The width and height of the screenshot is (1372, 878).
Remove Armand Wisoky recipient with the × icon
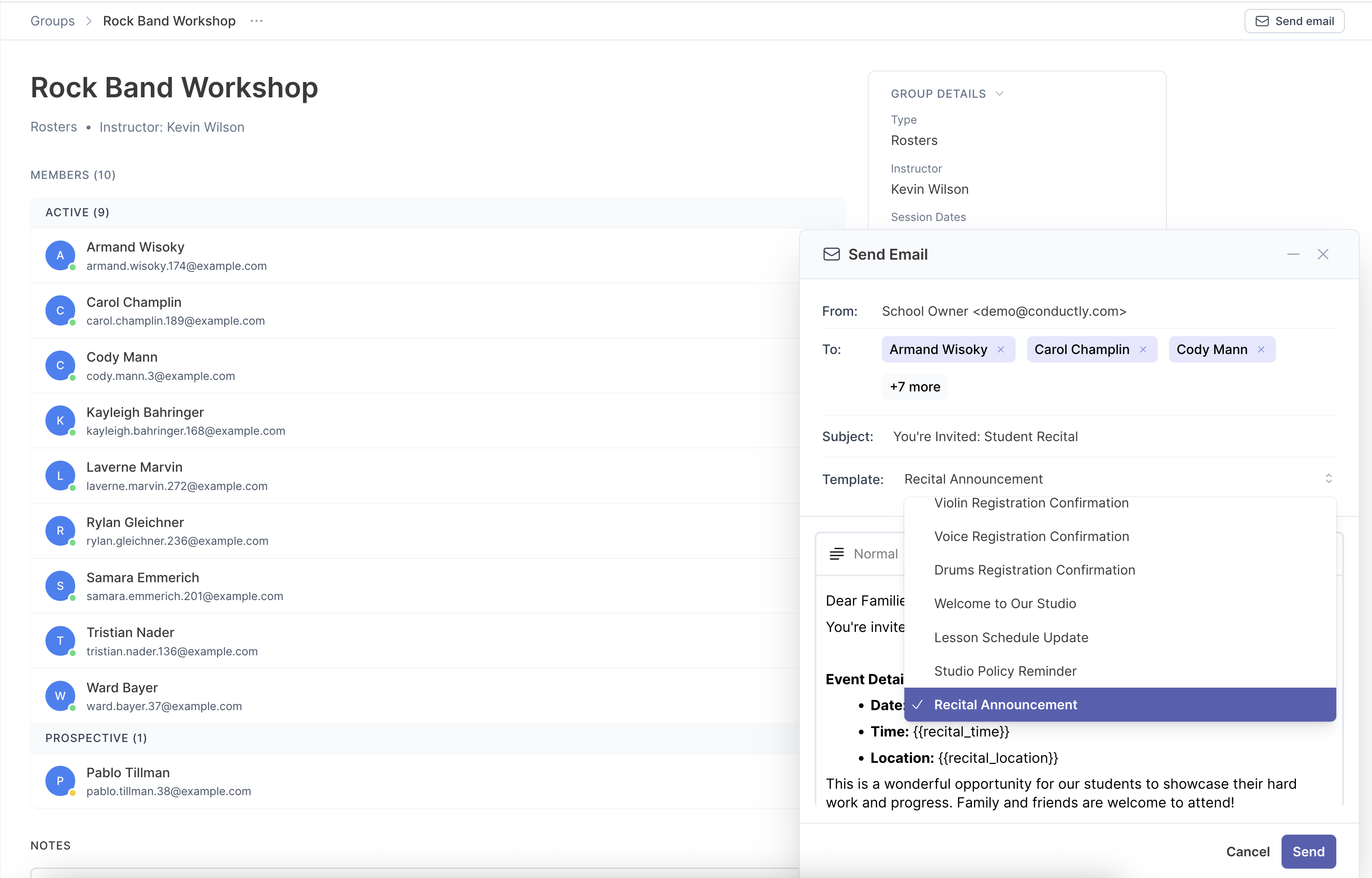(1002, 349)
